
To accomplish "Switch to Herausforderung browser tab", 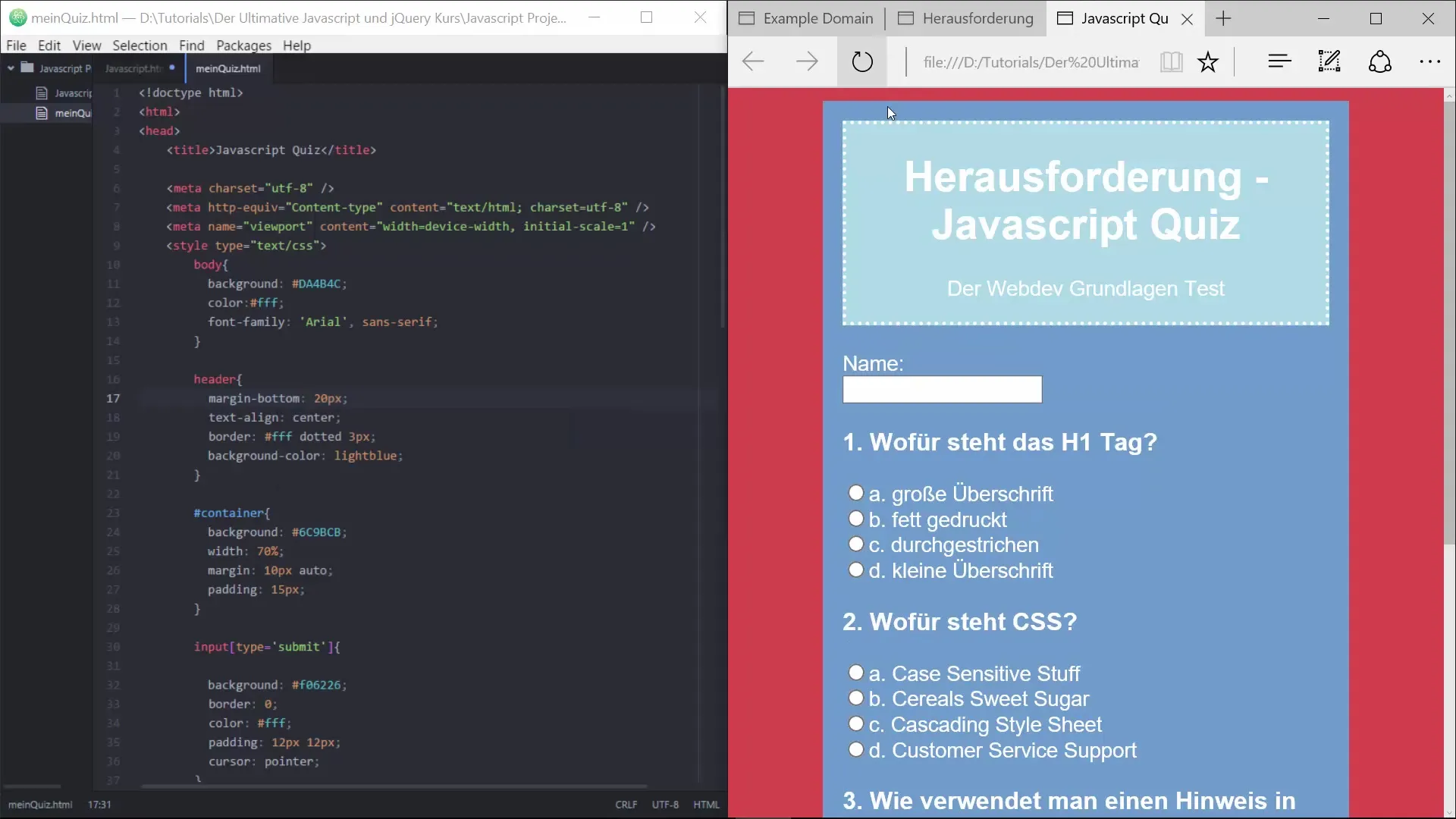I will [967, 18].
